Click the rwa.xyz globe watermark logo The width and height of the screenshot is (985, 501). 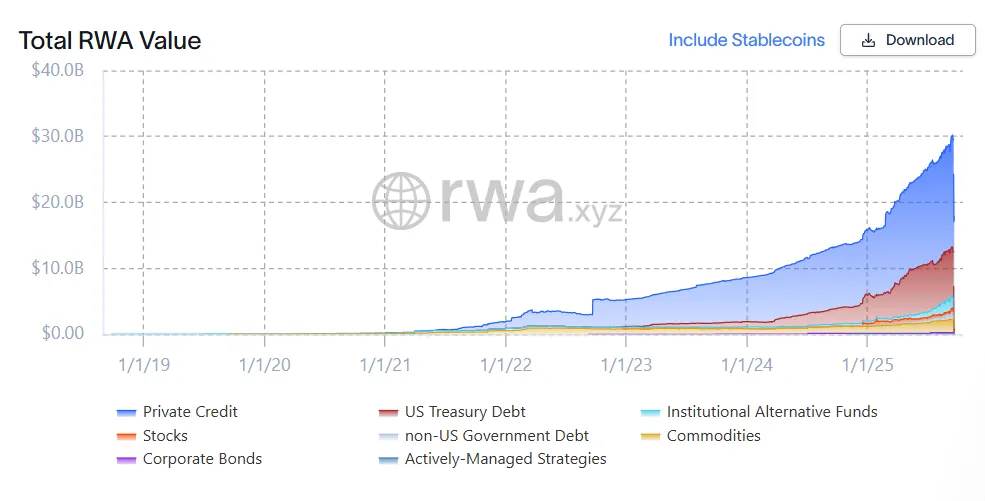point(400,200)
